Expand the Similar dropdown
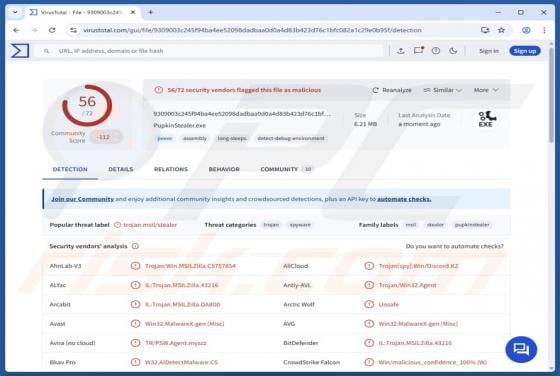Screen dimensions: 560x376 coord(442,90)
